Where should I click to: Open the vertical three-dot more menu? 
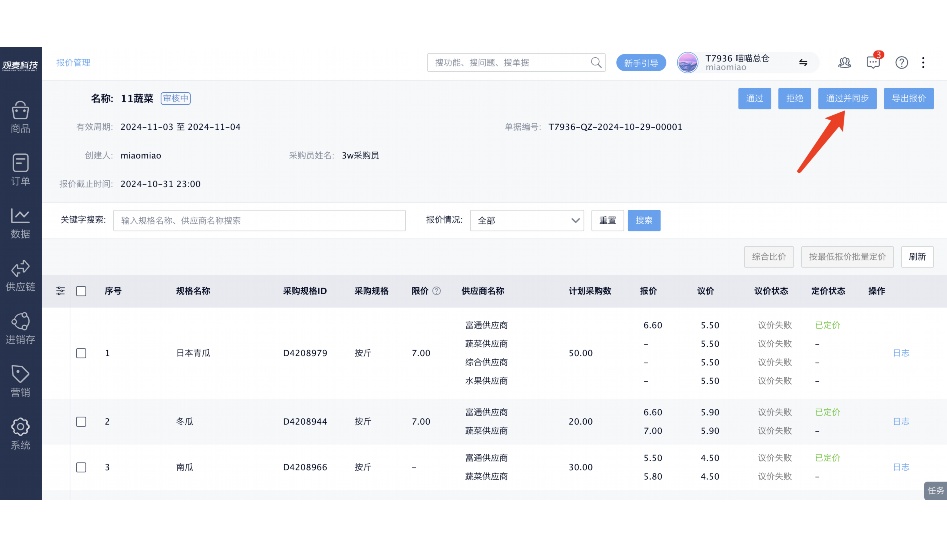click(923, 62)
